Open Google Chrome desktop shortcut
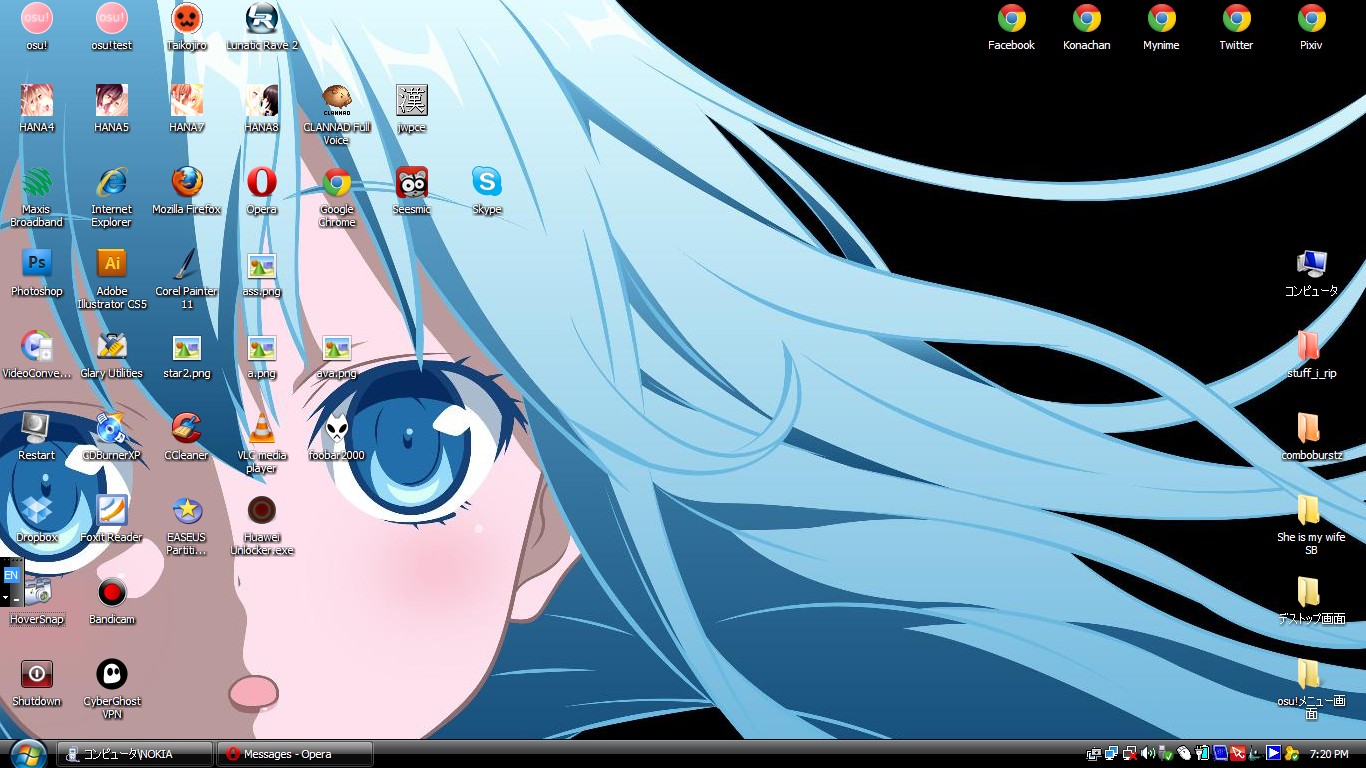 click(337, 197)
